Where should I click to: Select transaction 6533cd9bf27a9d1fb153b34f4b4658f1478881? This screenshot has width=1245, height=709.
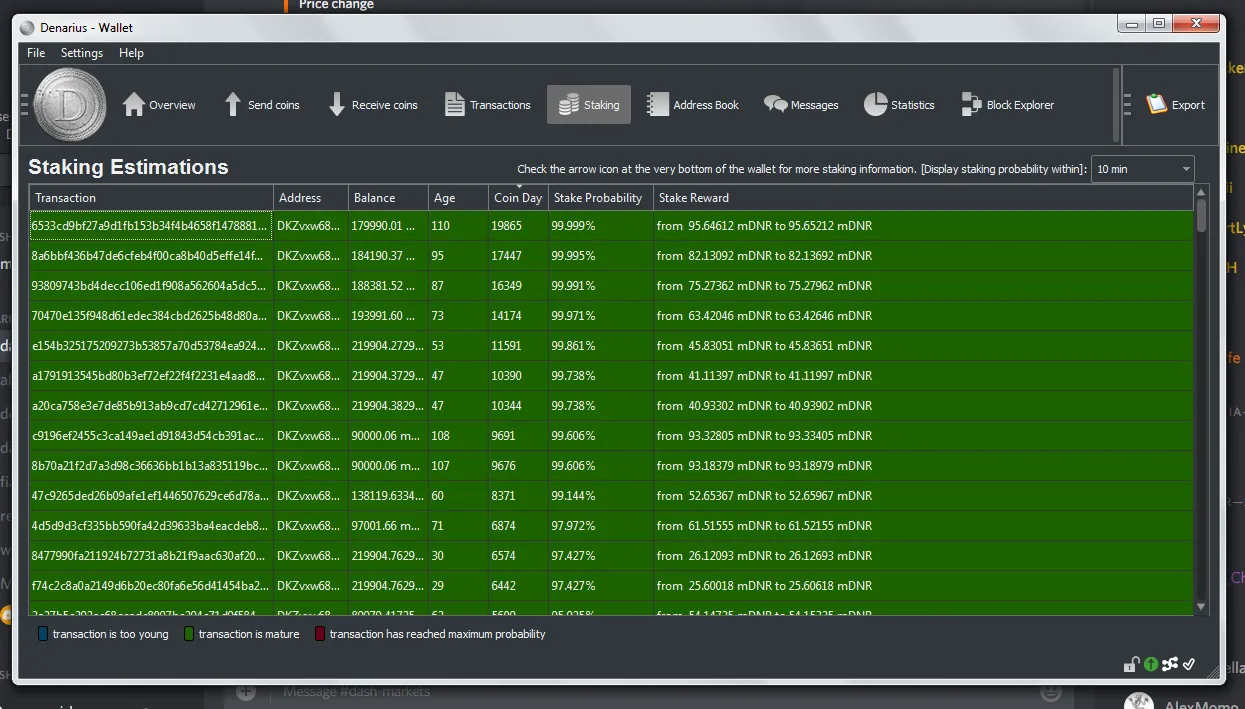pyautogui.click(x=151, y=226)
